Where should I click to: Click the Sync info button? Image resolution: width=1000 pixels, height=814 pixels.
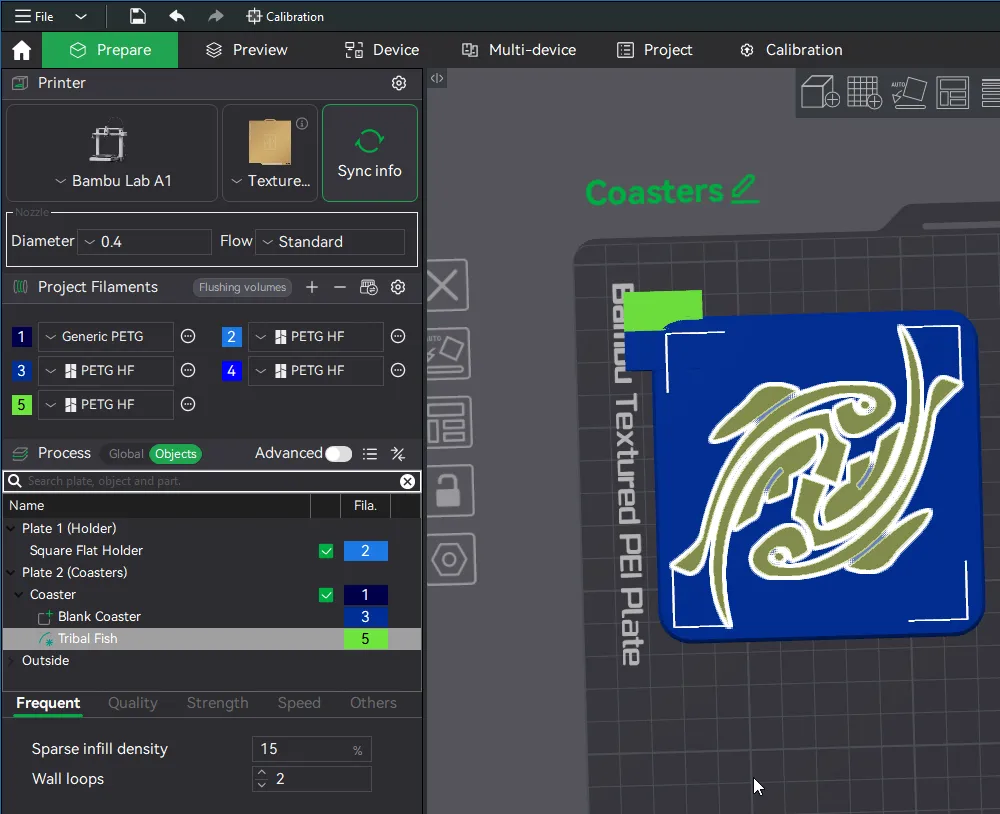point(370,153)
